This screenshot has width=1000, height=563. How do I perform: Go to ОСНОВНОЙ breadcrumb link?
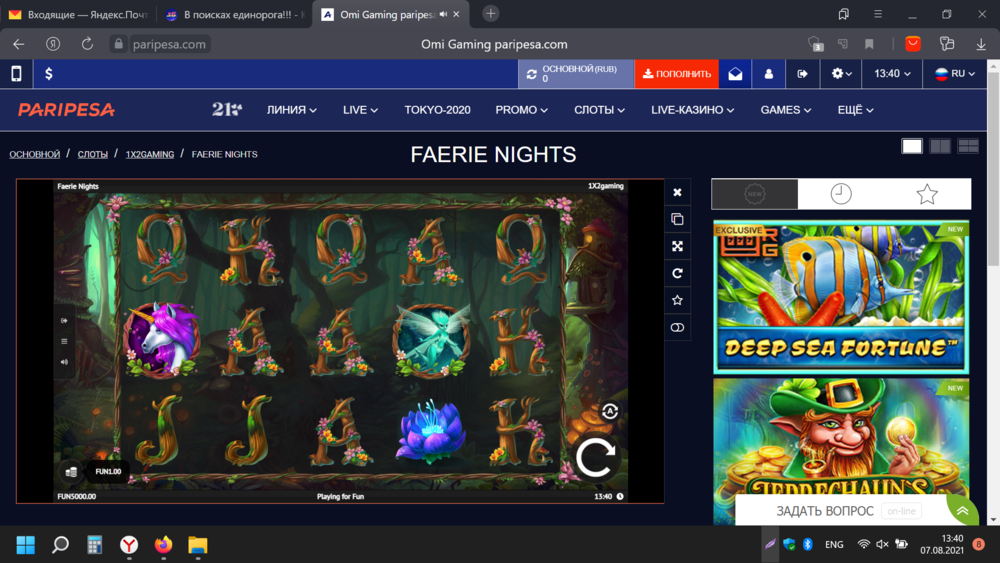click(x=34, y=154)
